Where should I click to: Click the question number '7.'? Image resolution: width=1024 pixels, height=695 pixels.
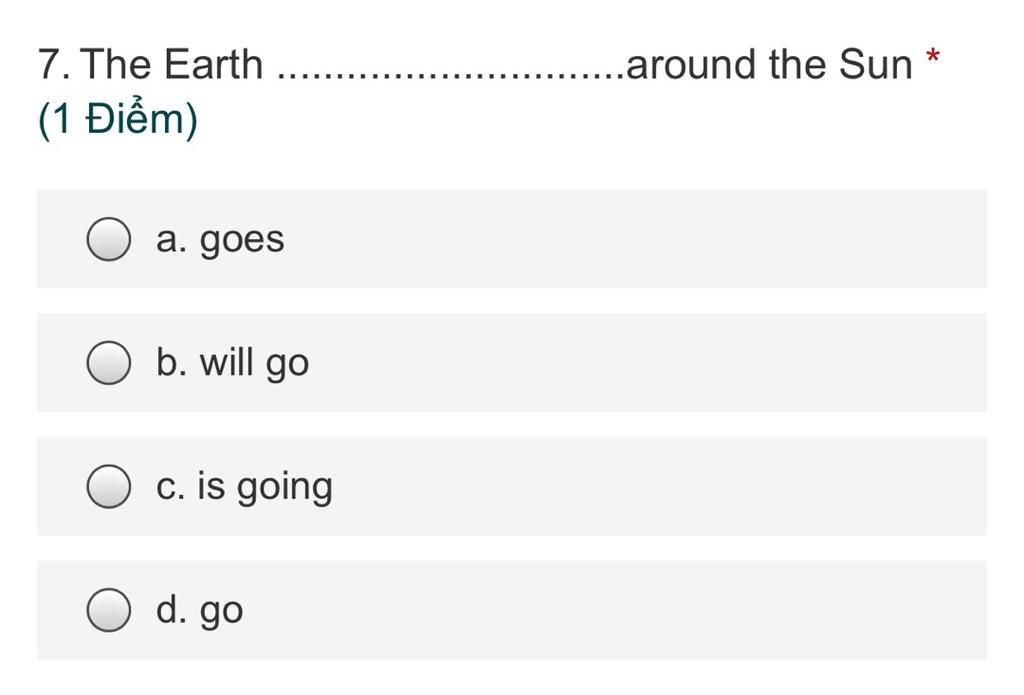click(55, 65)
